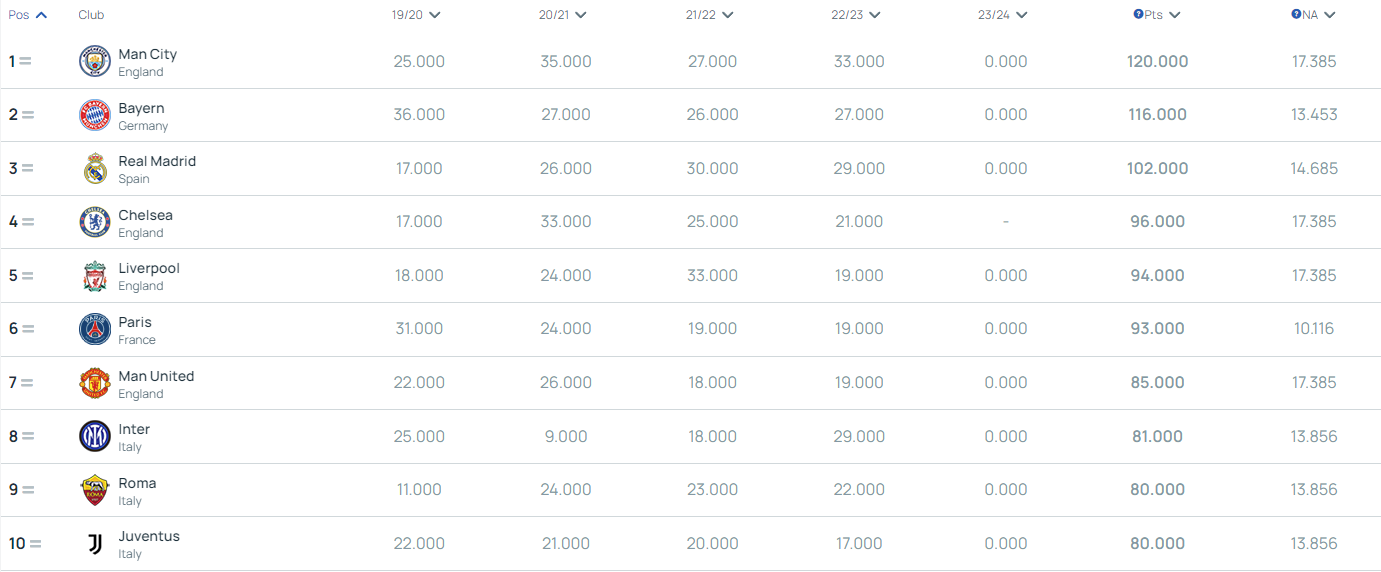Click the Bayern club crest
This screenshot has width=1381, height=572.
click(95, 115)
